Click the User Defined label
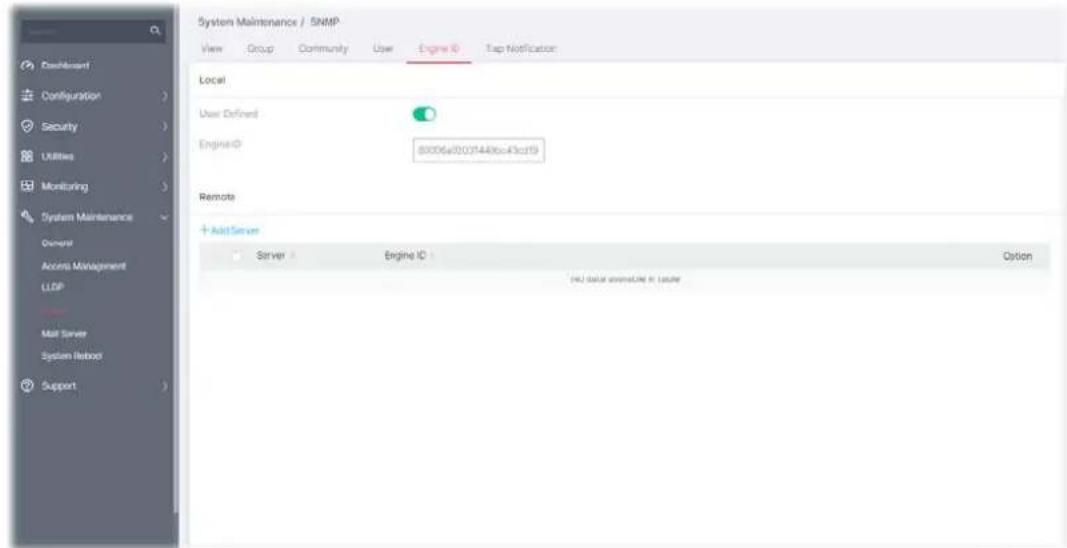This screenshot has width=1067, height=548. coord(228,114)
